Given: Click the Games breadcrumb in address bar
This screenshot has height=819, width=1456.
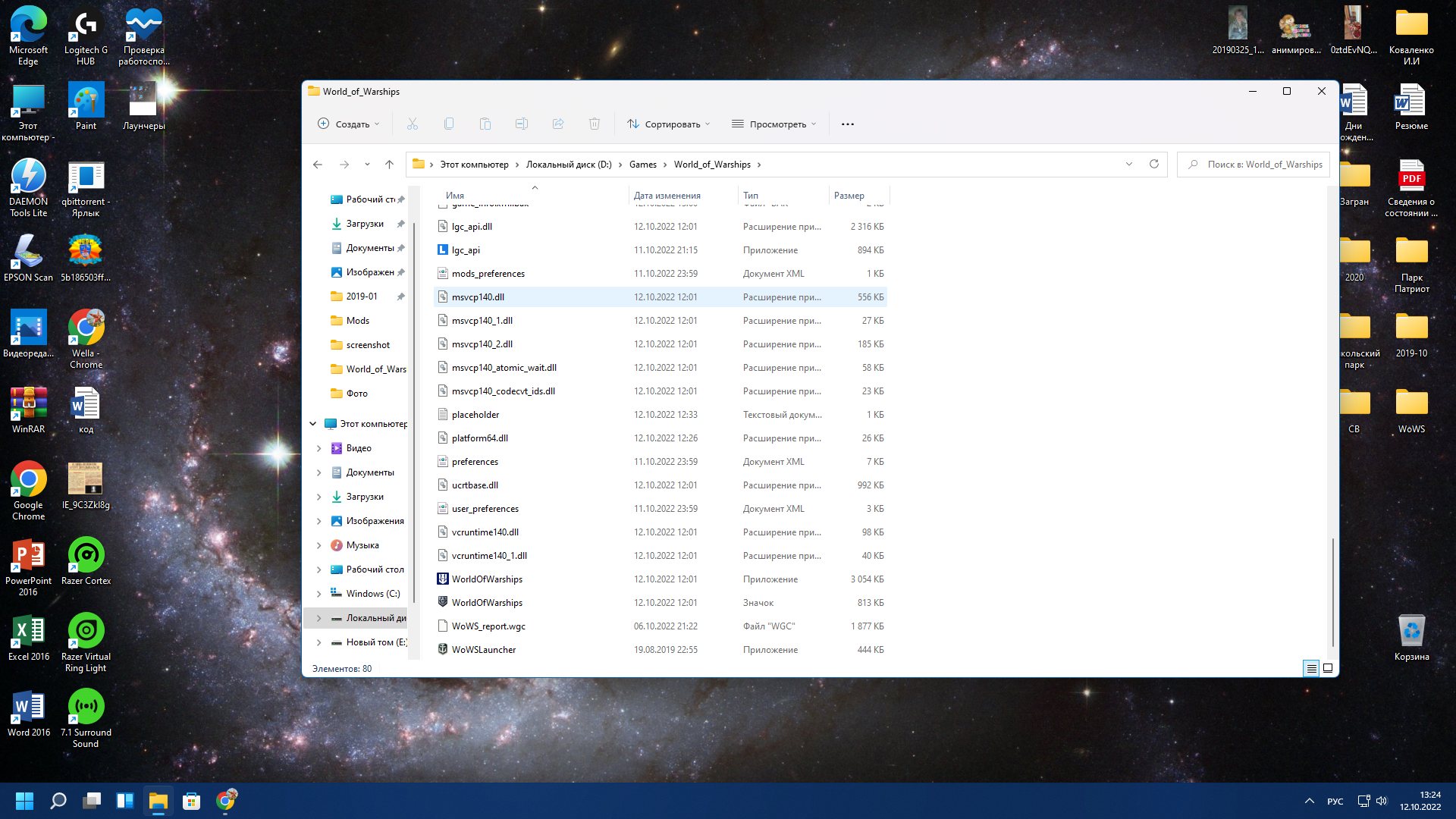Looking at the screenshot, I should 642,165.
